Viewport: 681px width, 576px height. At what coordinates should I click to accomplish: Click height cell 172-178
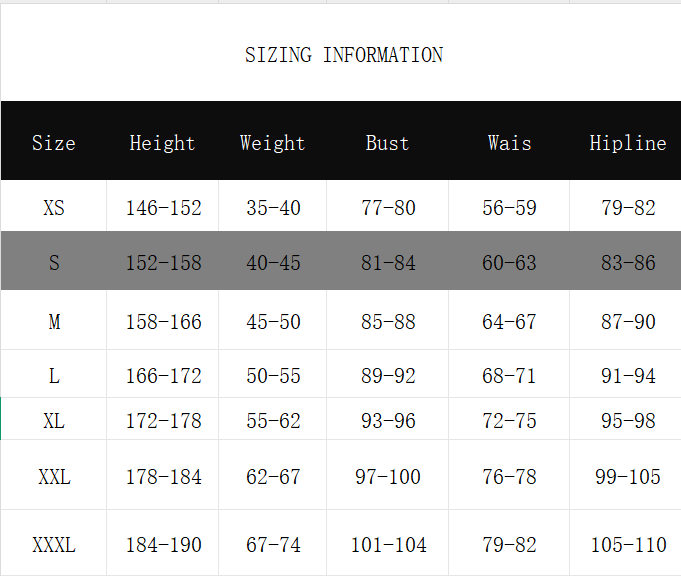pyautogui.click(x=163, y=421)
